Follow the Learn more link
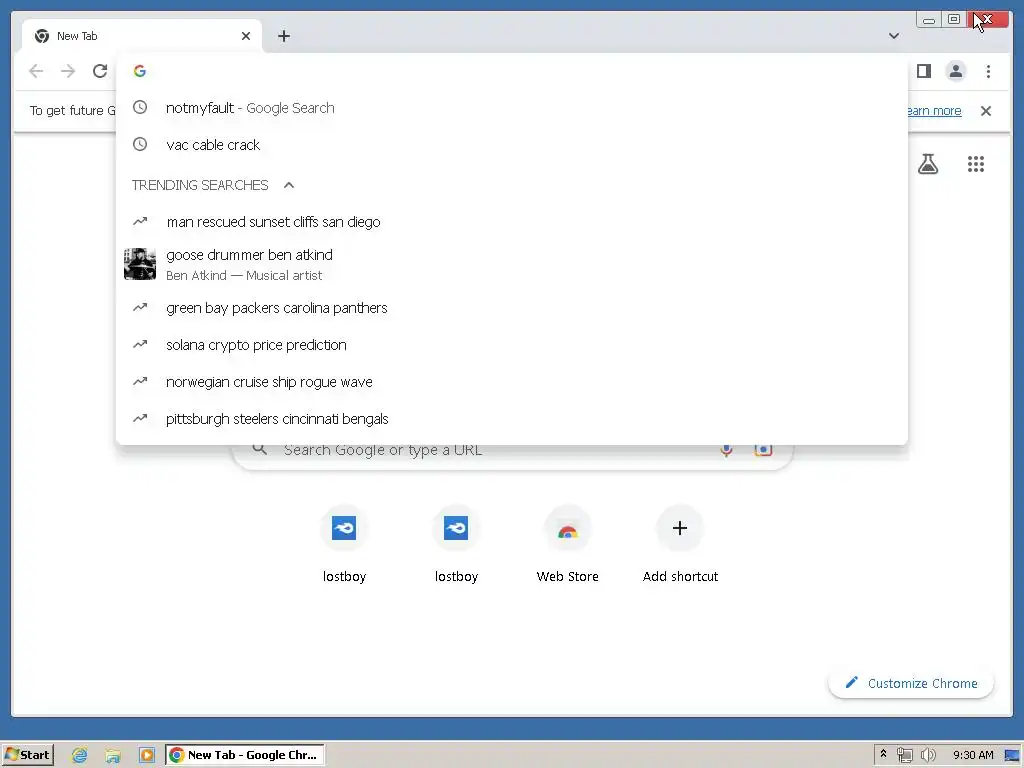This screenshot has height=768, width=1024. coord(934,110)
